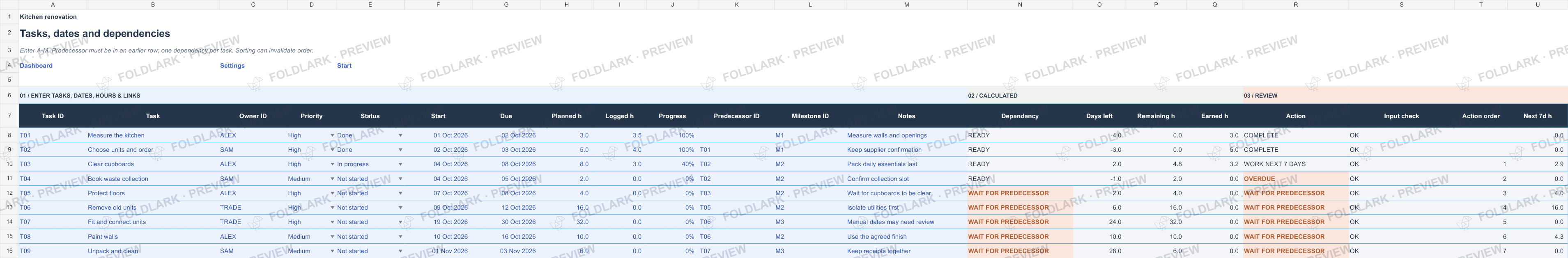The image size is (1568, 258).
Task: Open Status dropdown arrow in T02 row
Action: [x=400, y=150]
